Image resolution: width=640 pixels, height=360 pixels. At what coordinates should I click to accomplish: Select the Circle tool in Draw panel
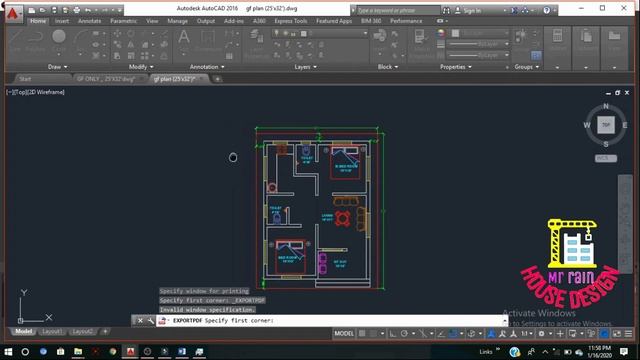point(59,37)
